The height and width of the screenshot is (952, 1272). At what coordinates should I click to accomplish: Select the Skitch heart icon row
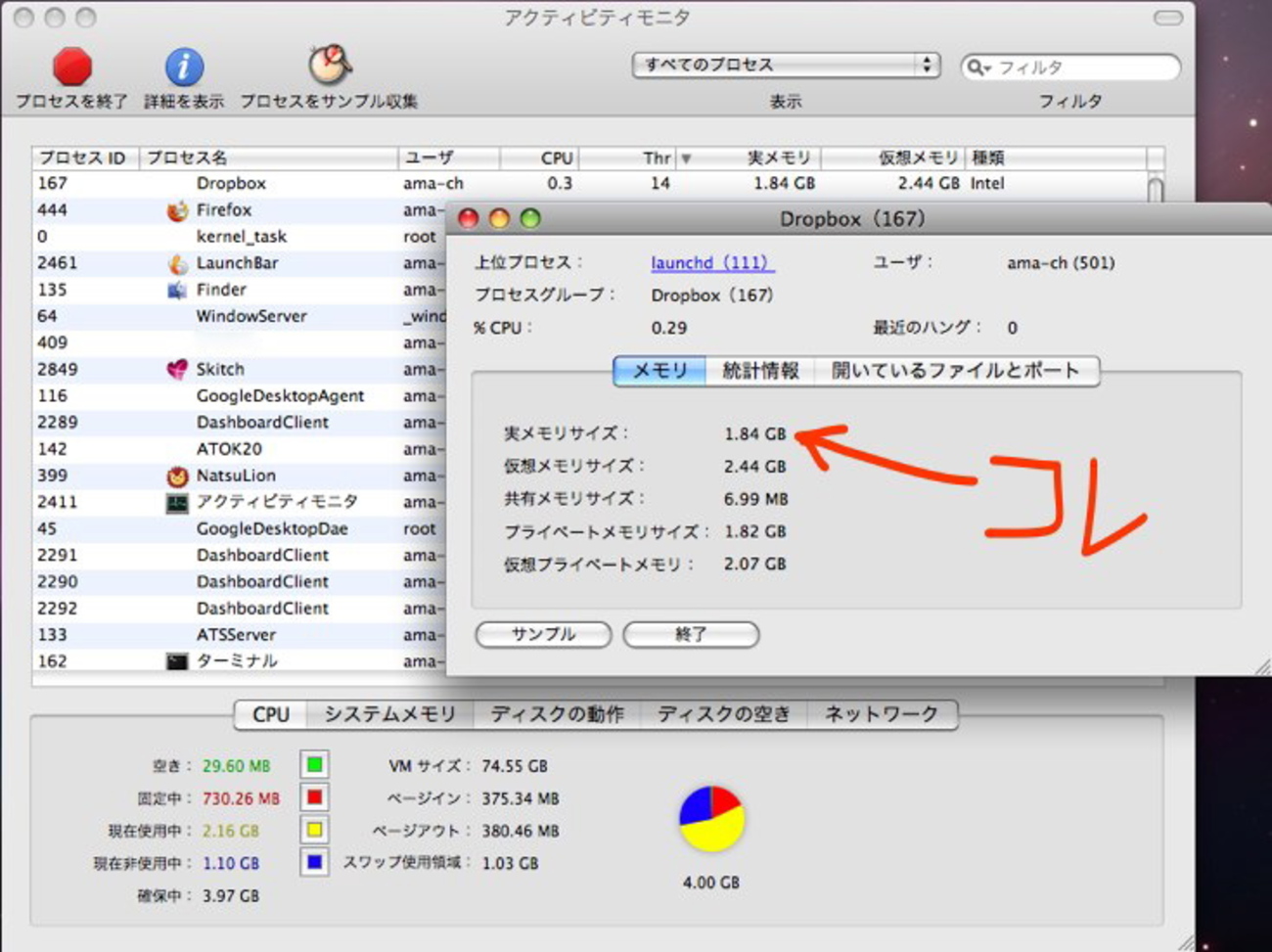pos(177,369)
